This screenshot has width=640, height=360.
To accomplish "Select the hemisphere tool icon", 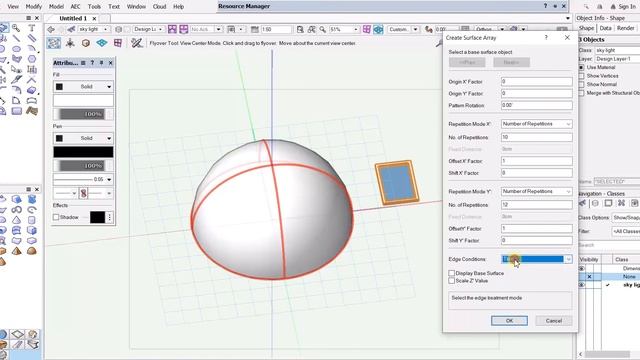I will pyautogui.click(x=31, y=251).
